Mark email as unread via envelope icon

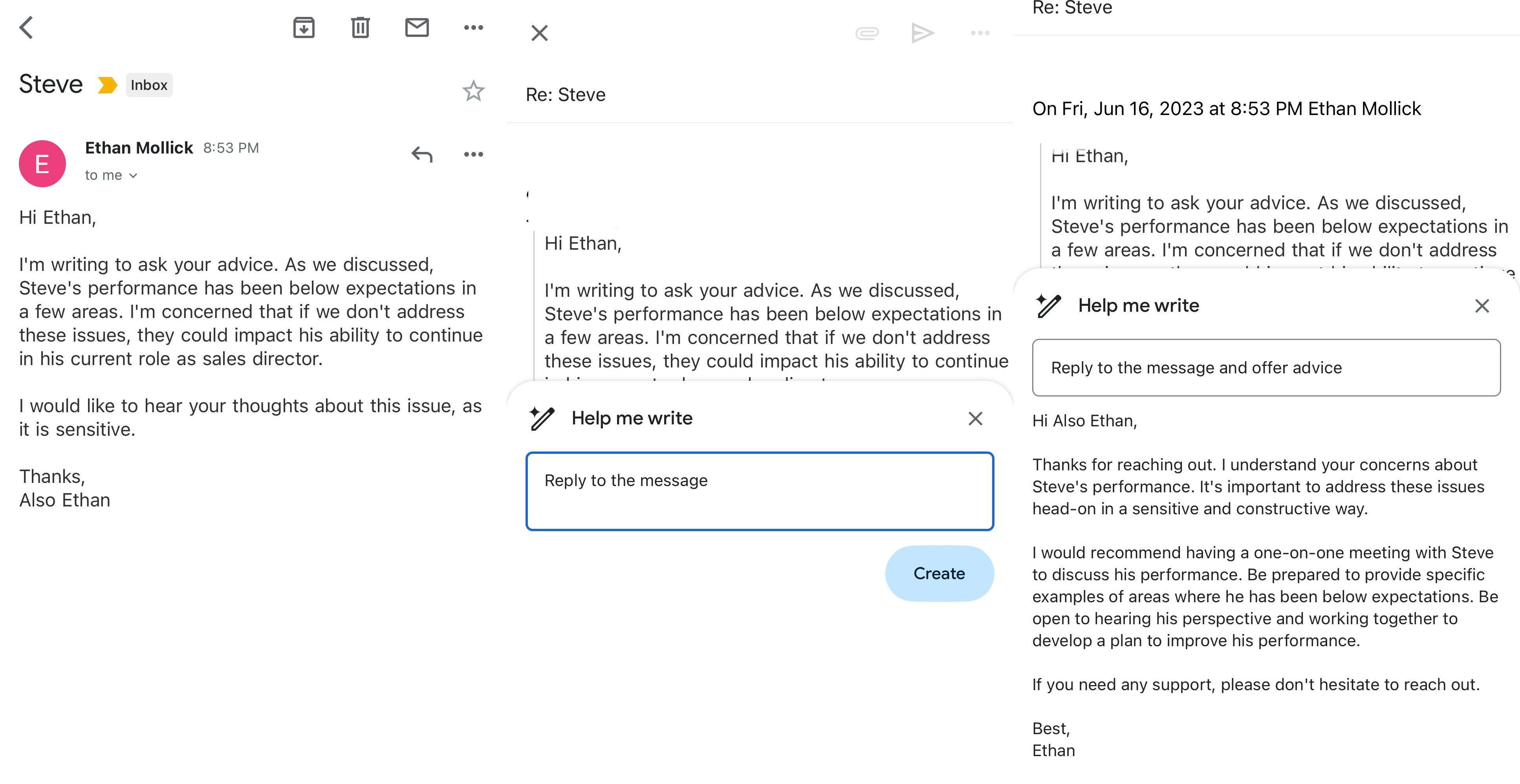[417, 27]
